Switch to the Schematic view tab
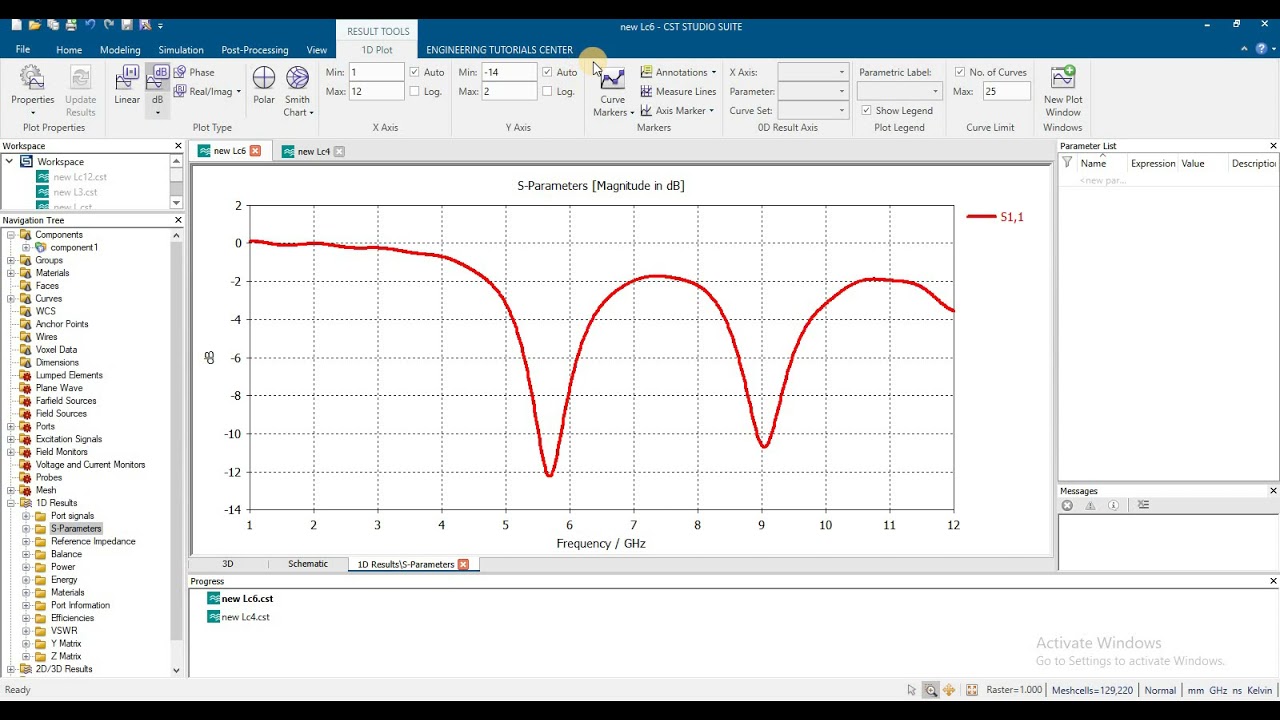The height and width of the screenshot is (720, 1280). tap(308, 564)
